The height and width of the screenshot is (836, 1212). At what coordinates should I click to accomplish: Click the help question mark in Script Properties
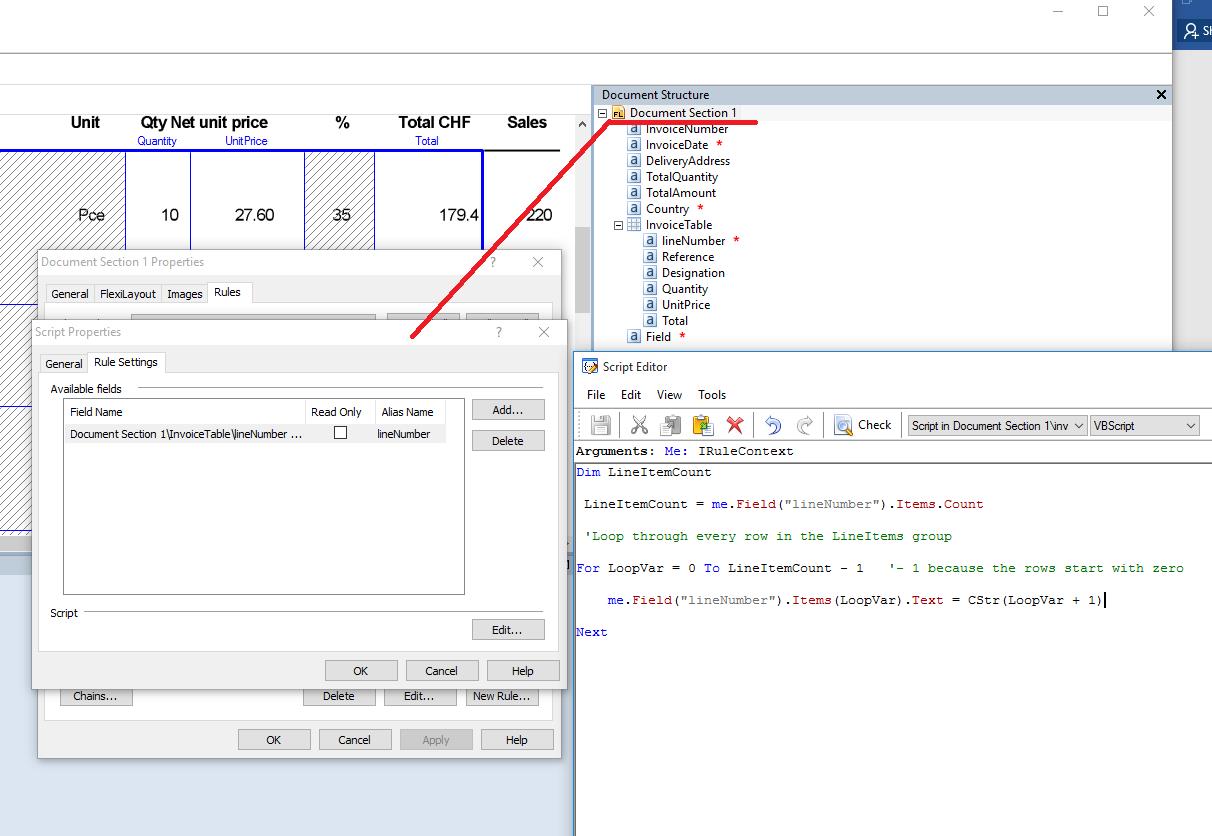[x=499, y=332]
